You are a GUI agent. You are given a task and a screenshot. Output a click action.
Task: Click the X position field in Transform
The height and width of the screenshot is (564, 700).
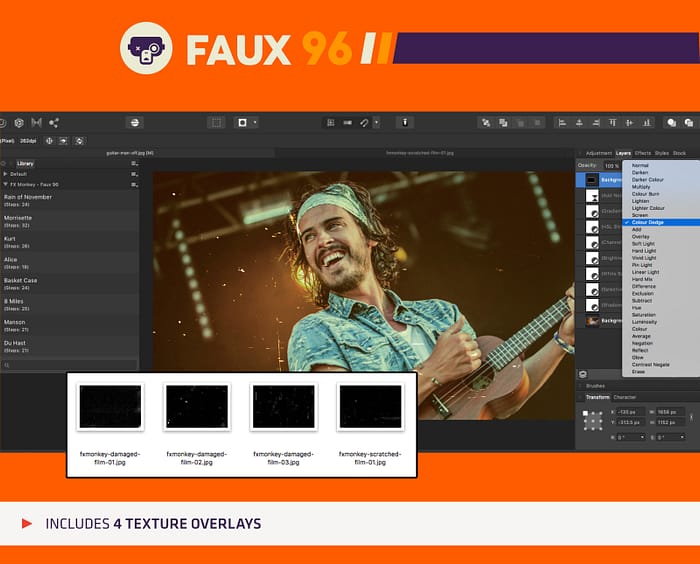[x=630, y=412]
